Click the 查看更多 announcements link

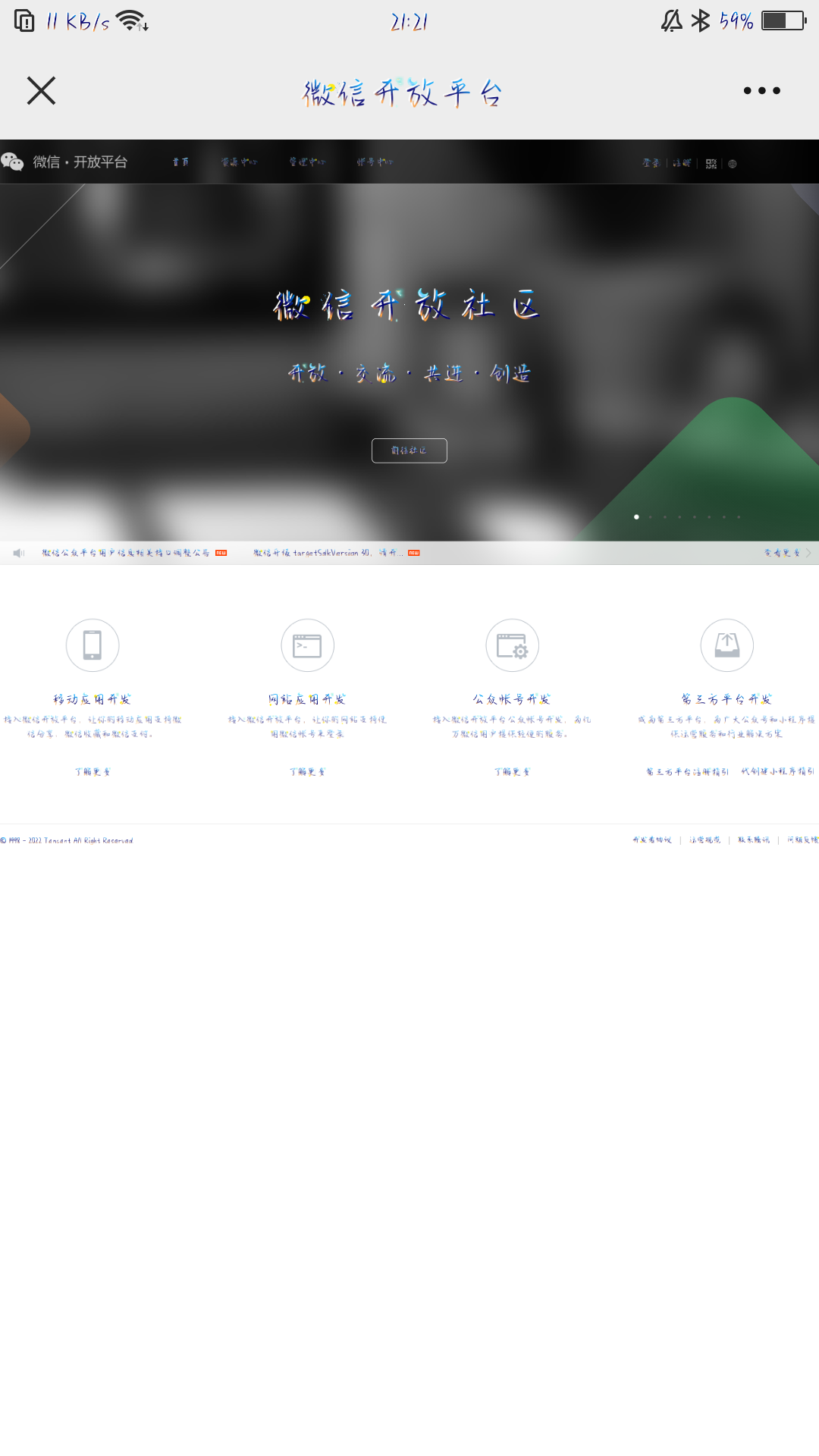tap(783, 553)
